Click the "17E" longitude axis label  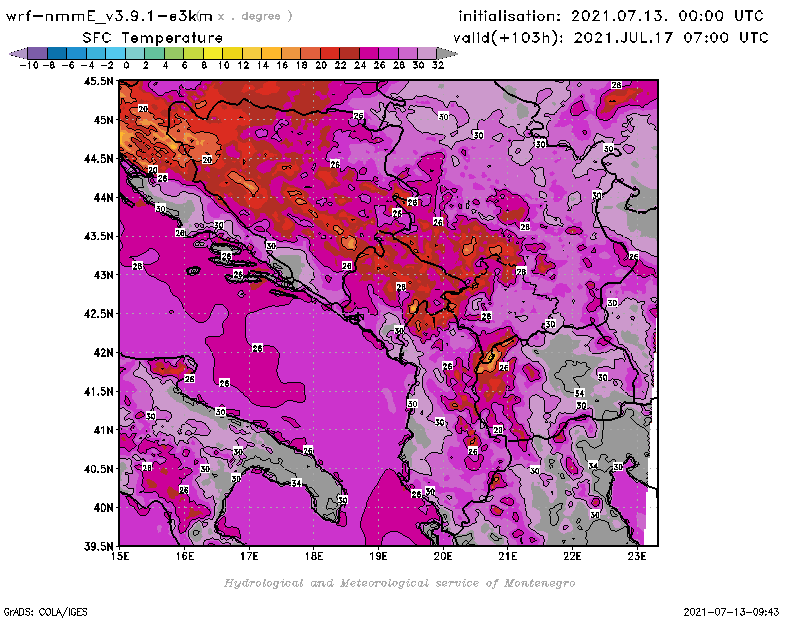click(249, 556)
